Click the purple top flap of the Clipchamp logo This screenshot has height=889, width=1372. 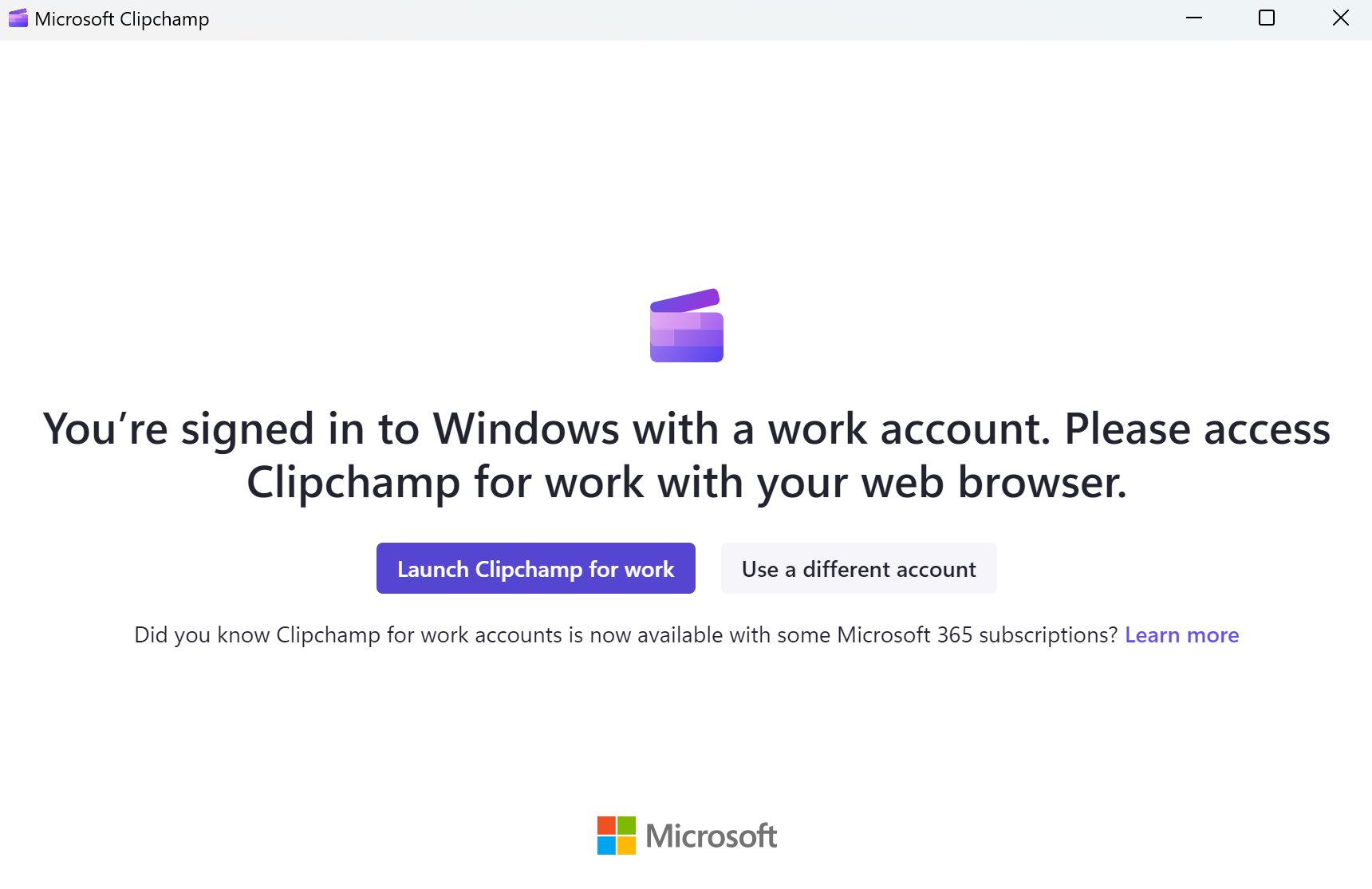pos(686,299)
